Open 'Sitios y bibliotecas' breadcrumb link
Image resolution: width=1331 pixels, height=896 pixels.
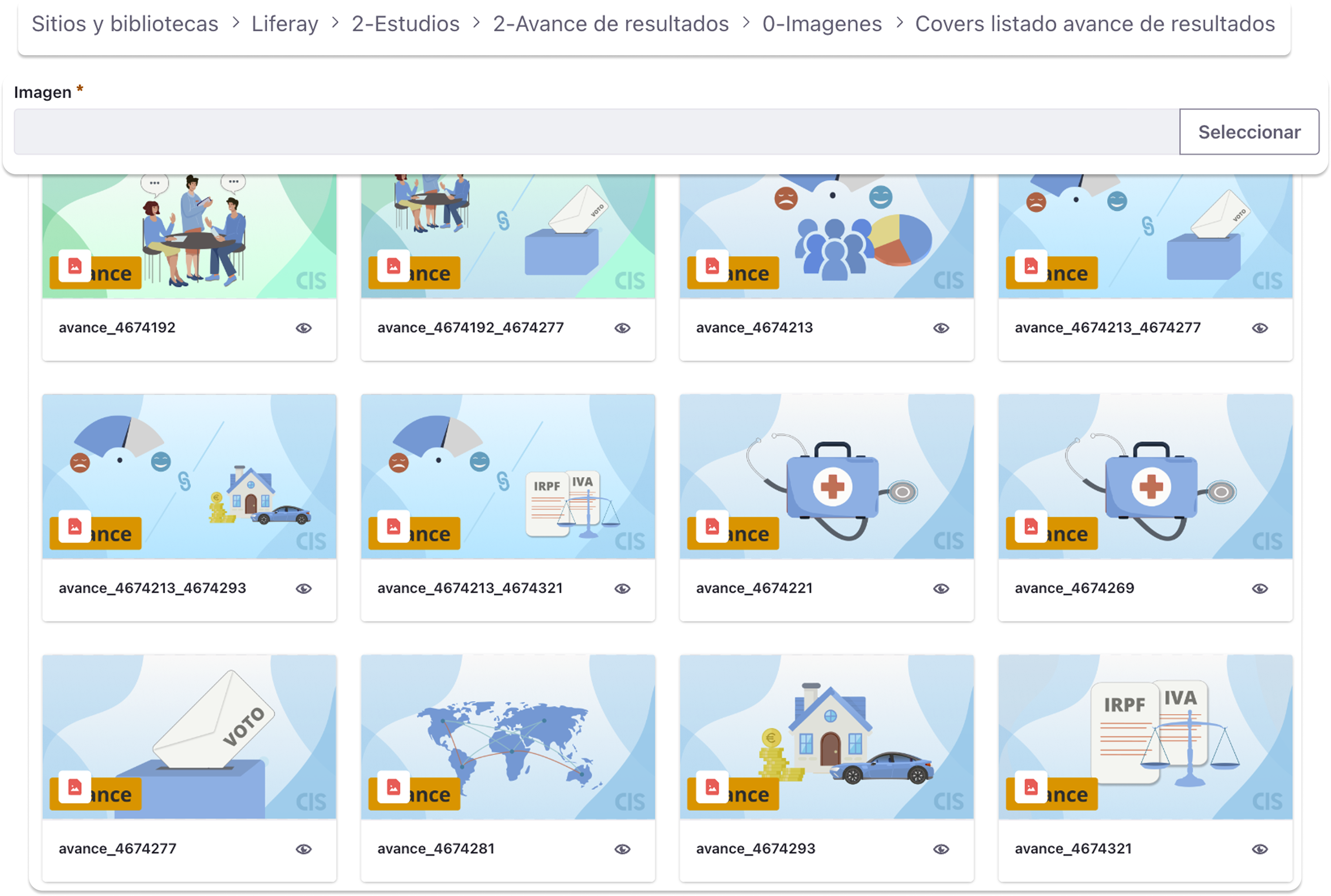tap(124, 24)
